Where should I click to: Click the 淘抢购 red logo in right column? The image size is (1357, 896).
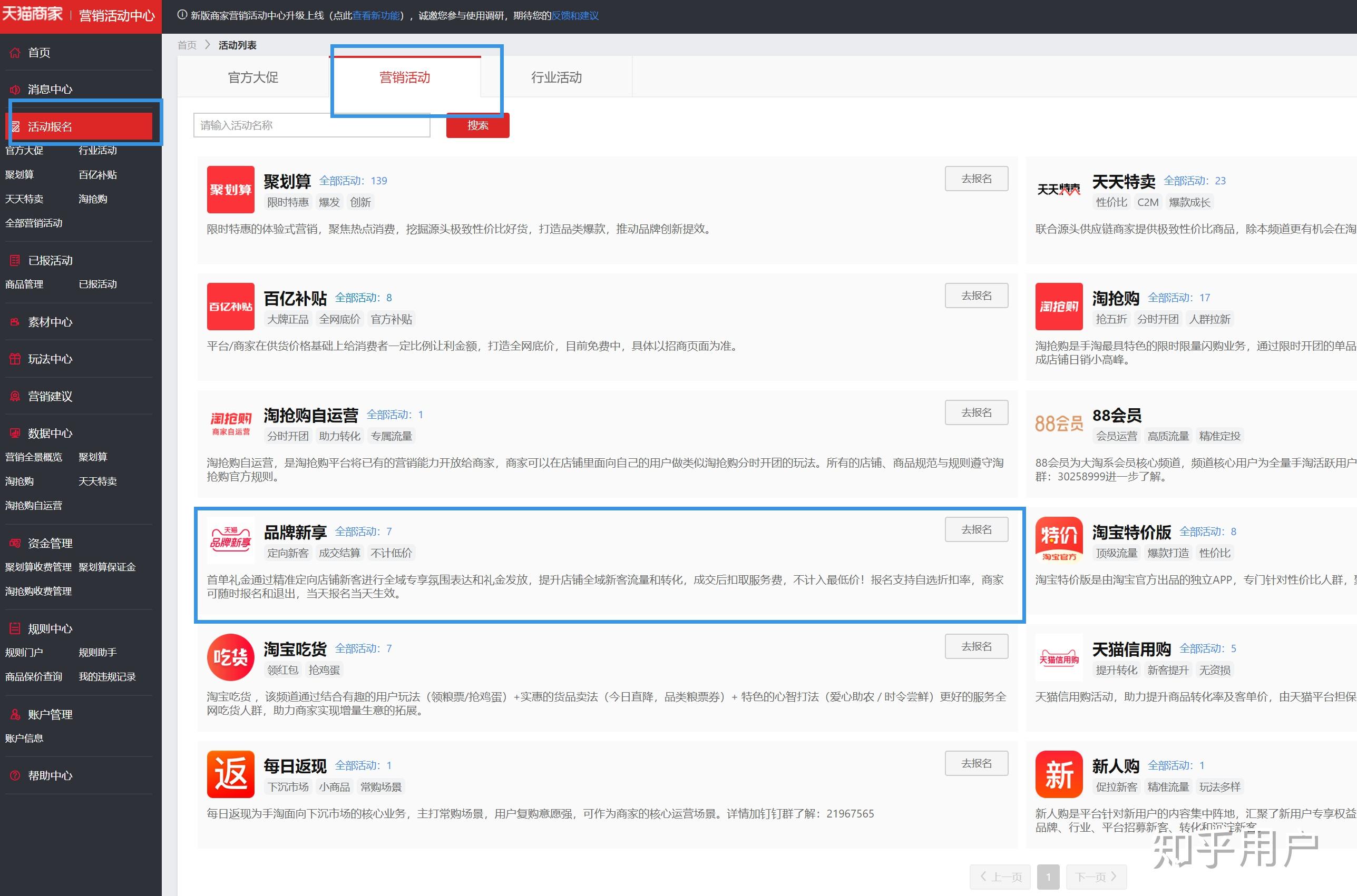1059,307
